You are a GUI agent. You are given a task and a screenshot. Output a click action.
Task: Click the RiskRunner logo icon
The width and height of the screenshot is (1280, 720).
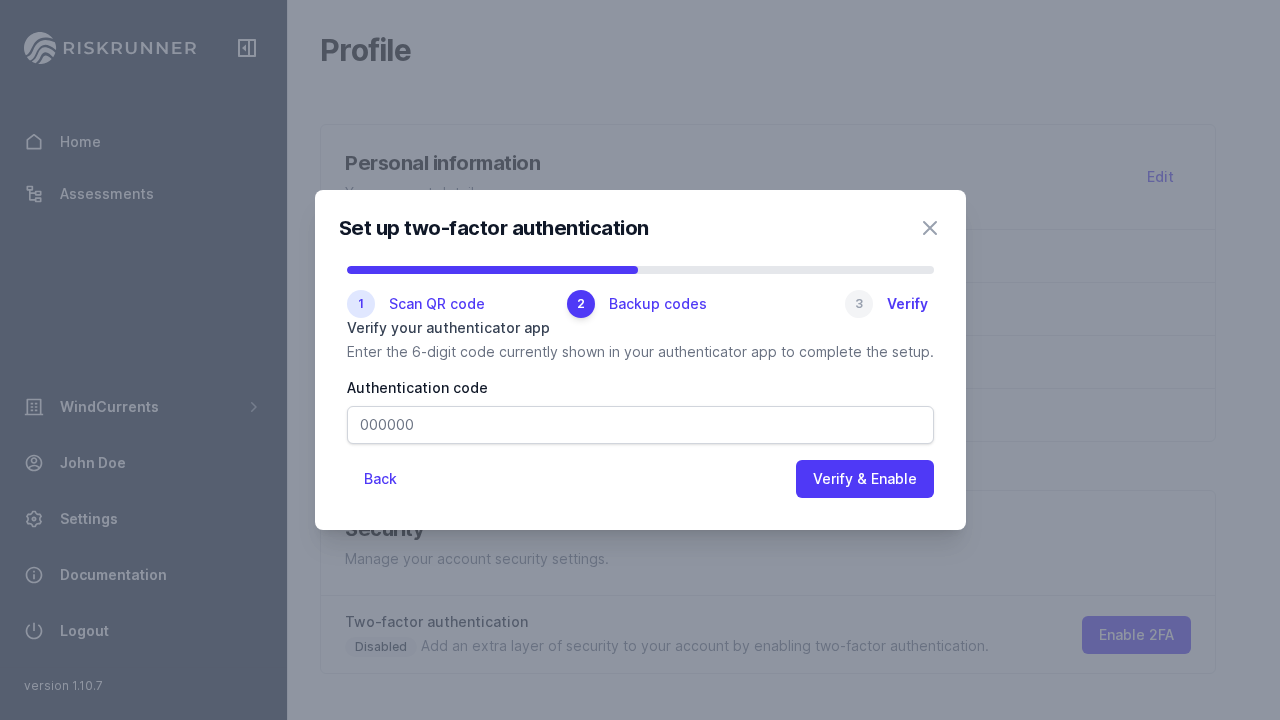pos(40,48)
